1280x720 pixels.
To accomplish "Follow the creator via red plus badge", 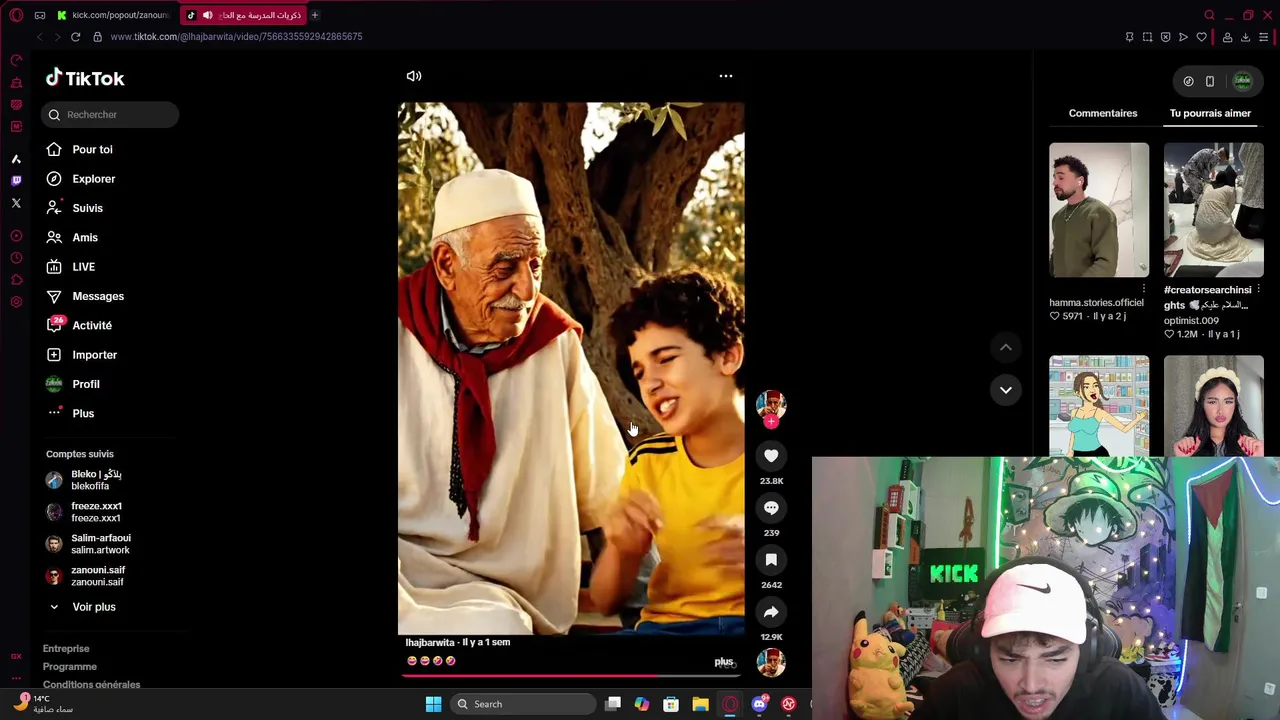I will 771,422.
